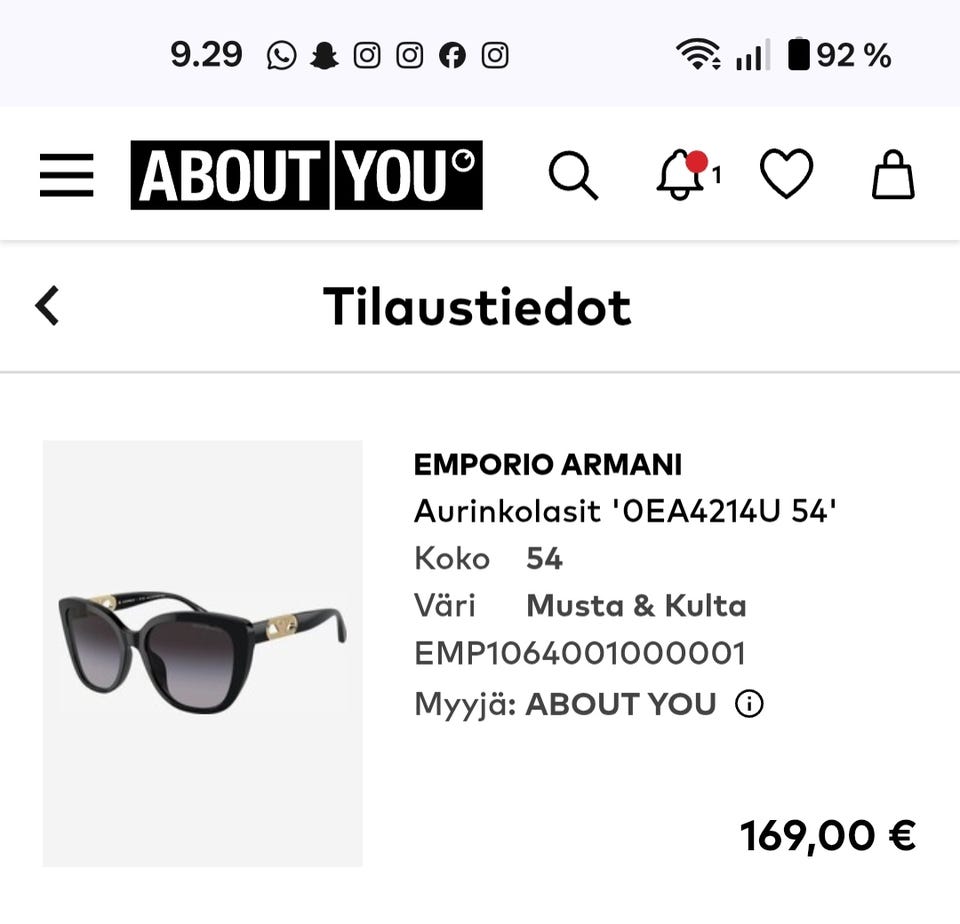Tap the battery indicator icon
Image resolution: width=960 pixels, height=924 pixels.
pos(798,56)
